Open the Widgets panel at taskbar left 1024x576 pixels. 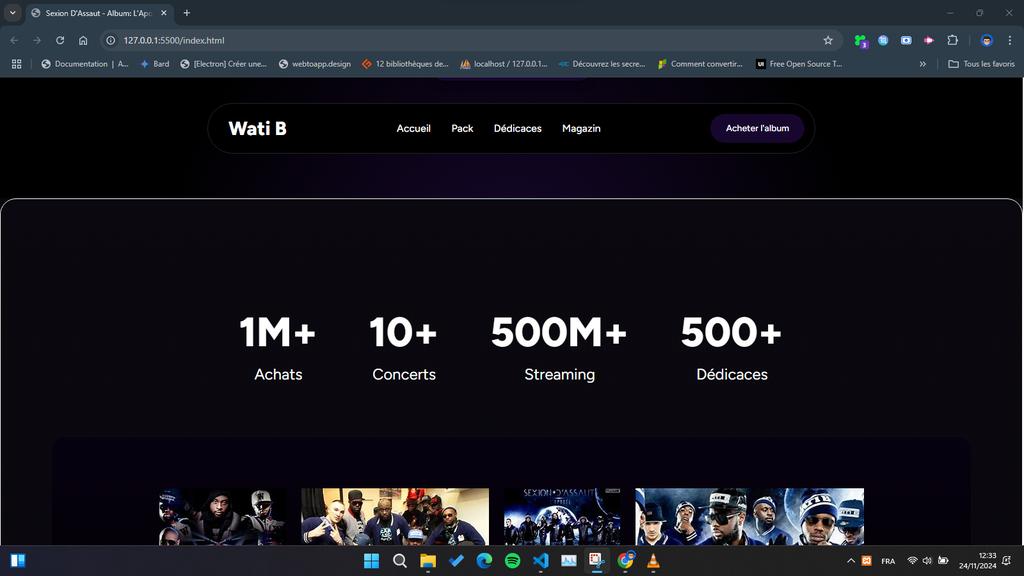18,561
